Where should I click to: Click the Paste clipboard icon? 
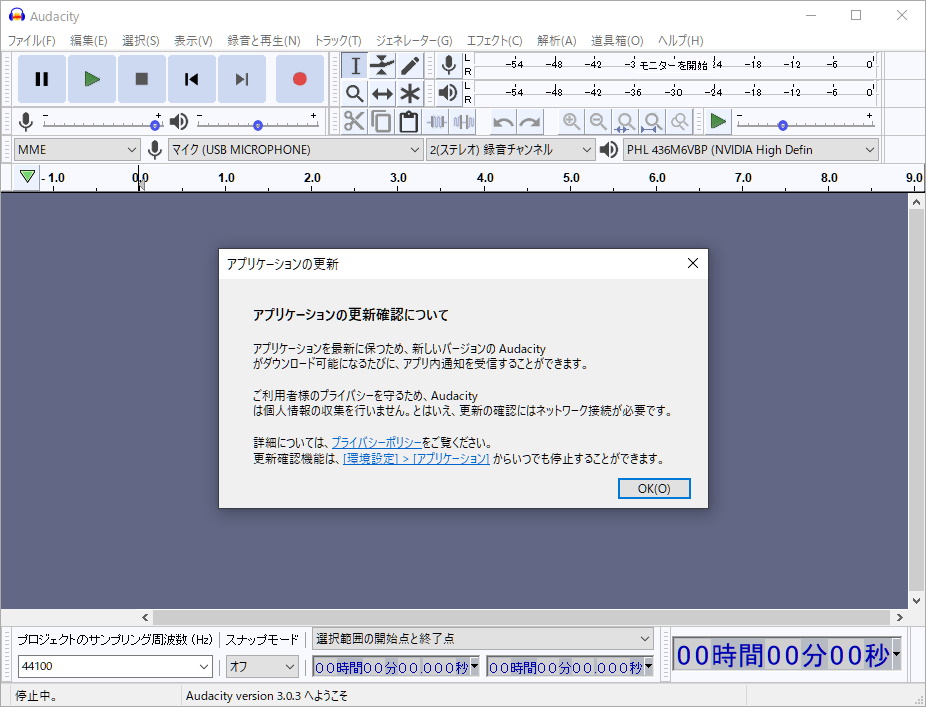pyautogui.click(x=409, y=121)
